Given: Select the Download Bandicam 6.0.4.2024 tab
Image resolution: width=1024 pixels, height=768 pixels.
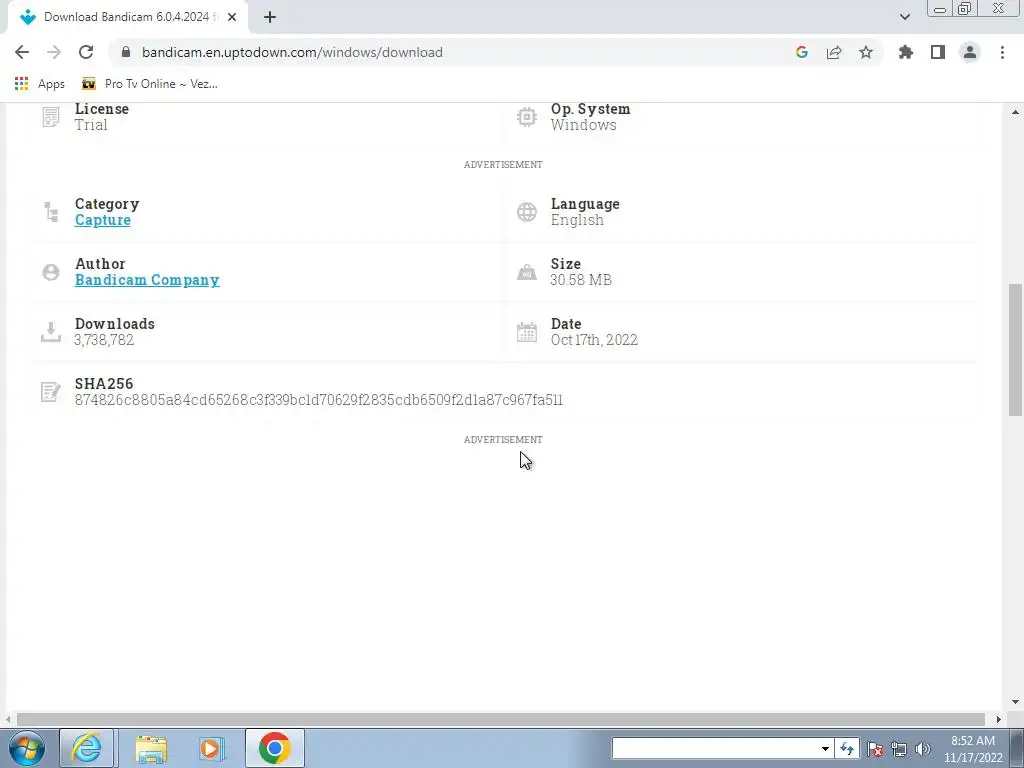Looking at the screenshot, I should click(x=127, y=17).
